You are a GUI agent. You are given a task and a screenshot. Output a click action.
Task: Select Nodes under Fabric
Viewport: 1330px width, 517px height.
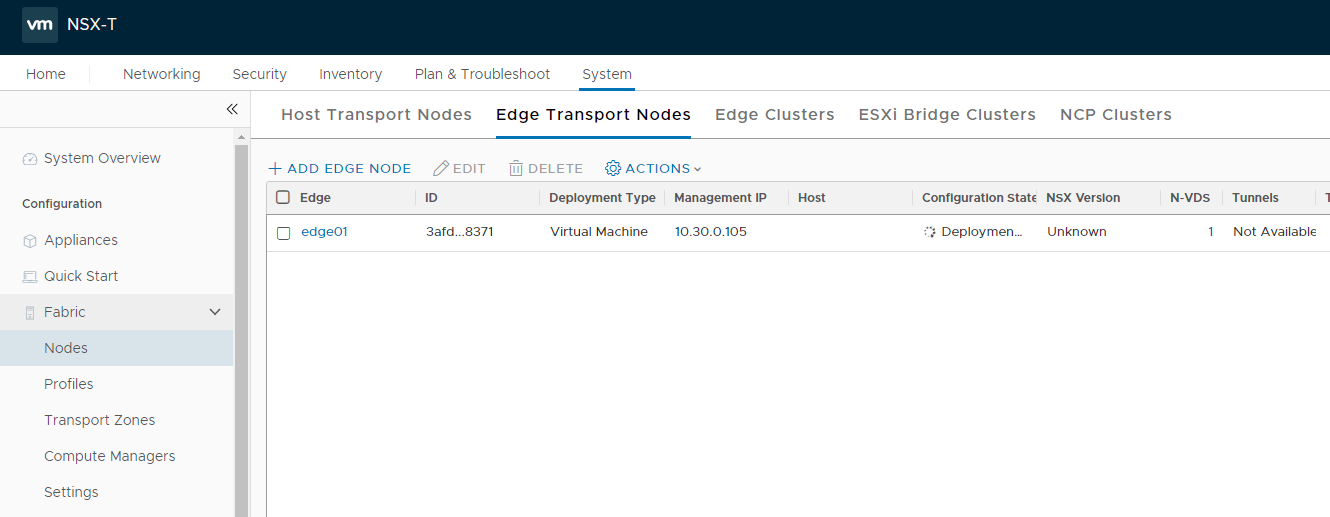coord(66,348)
